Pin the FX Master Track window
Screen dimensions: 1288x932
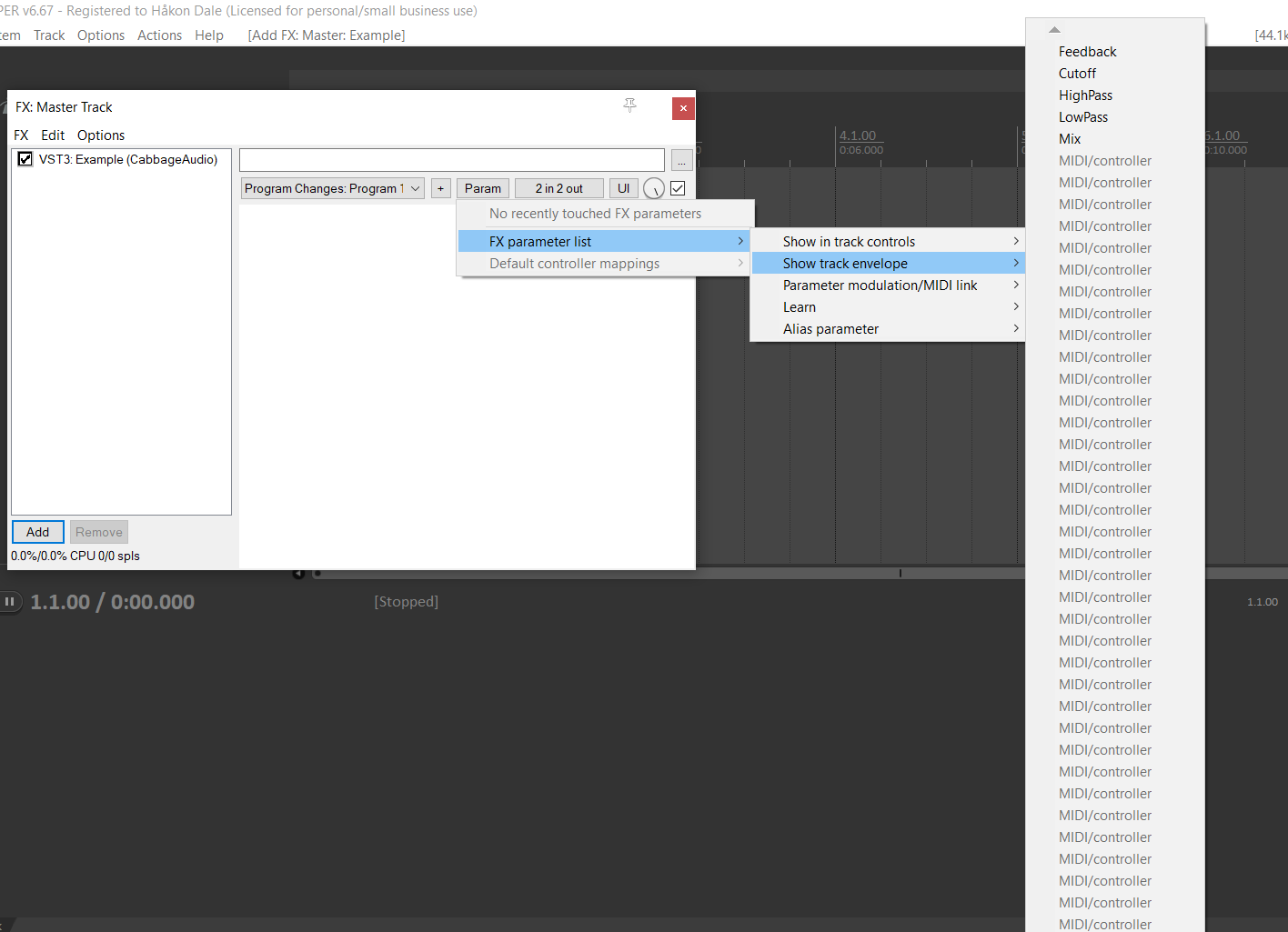(629, 106)
